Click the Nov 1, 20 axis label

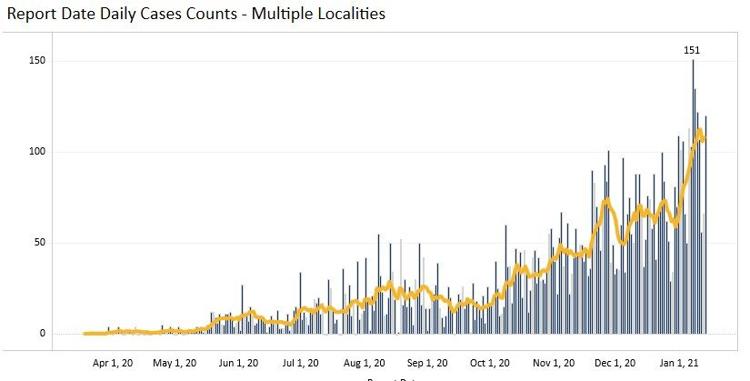(x=553, y=363)
